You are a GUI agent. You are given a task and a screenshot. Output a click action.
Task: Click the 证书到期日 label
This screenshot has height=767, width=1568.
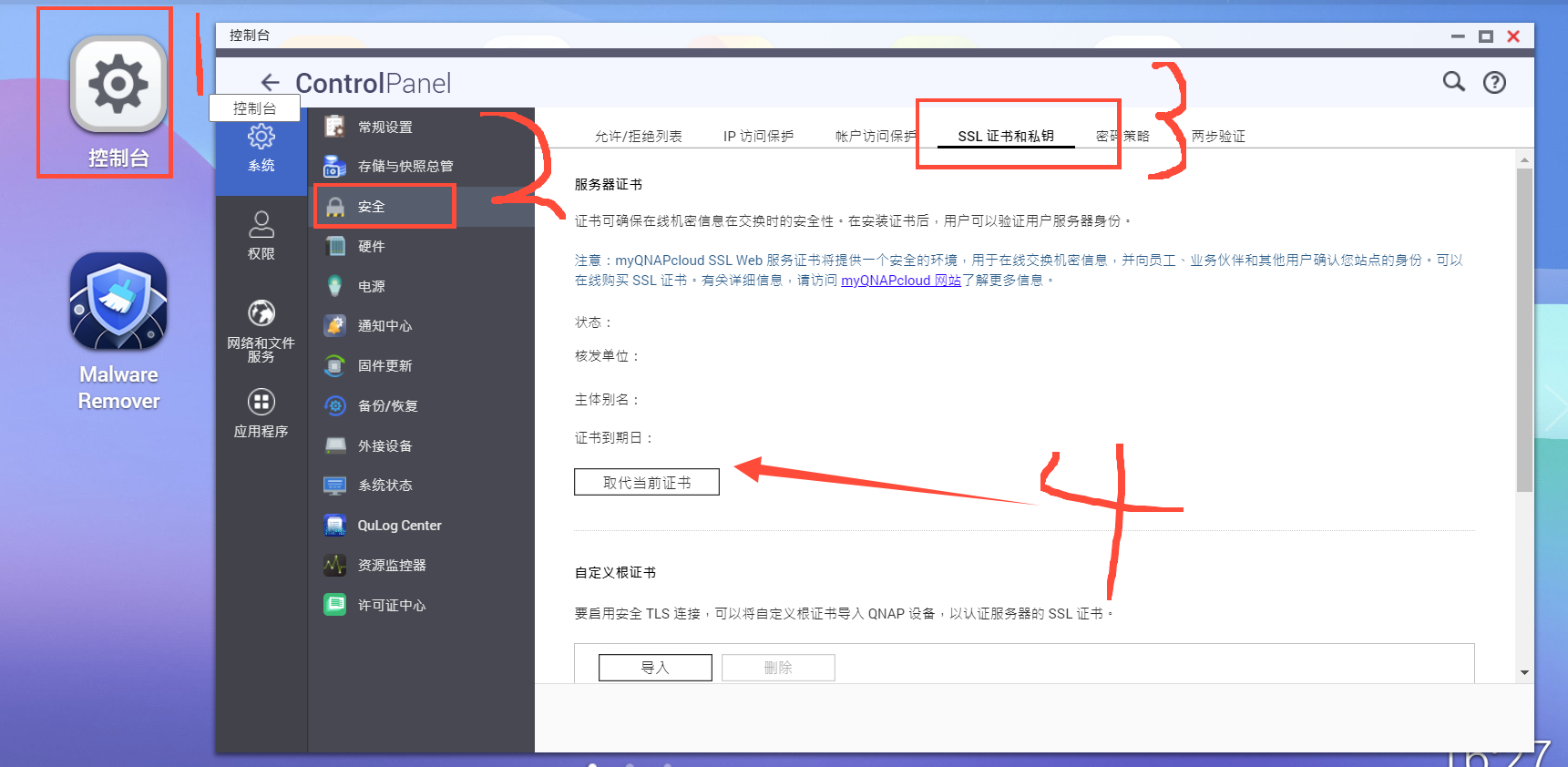coord(615,438)
